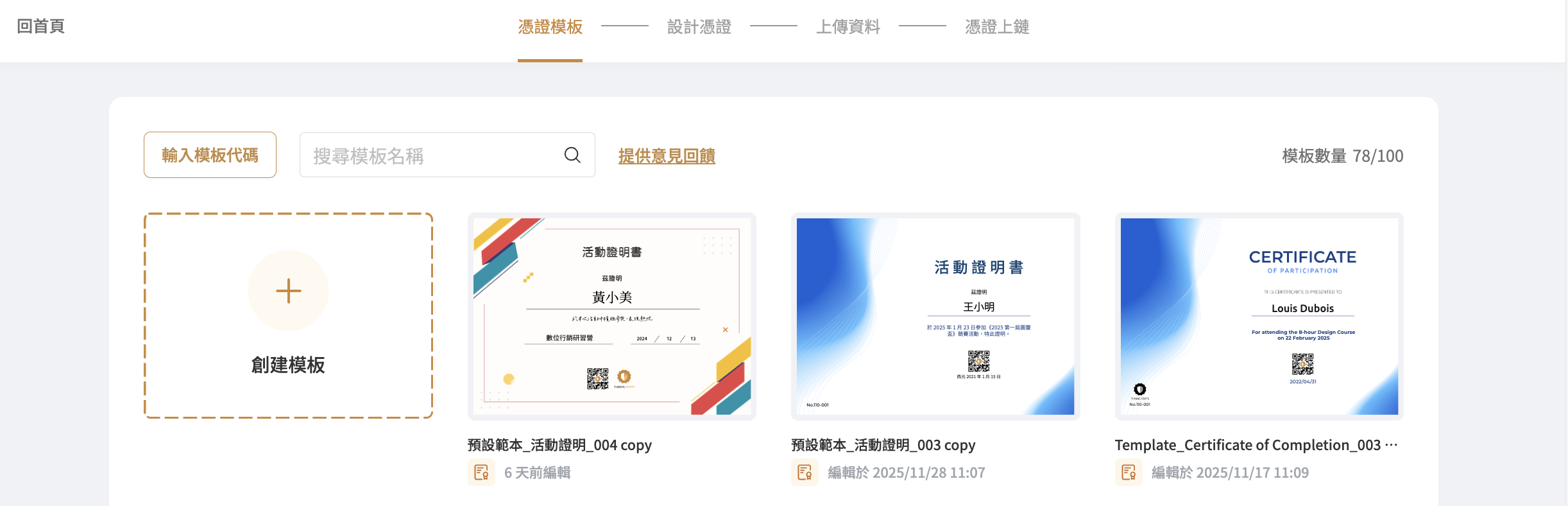Click title 預設範本_活動證明_004 copy
Image resolution: width=1568 pixels, height=506 pixels.
[559, 445]
